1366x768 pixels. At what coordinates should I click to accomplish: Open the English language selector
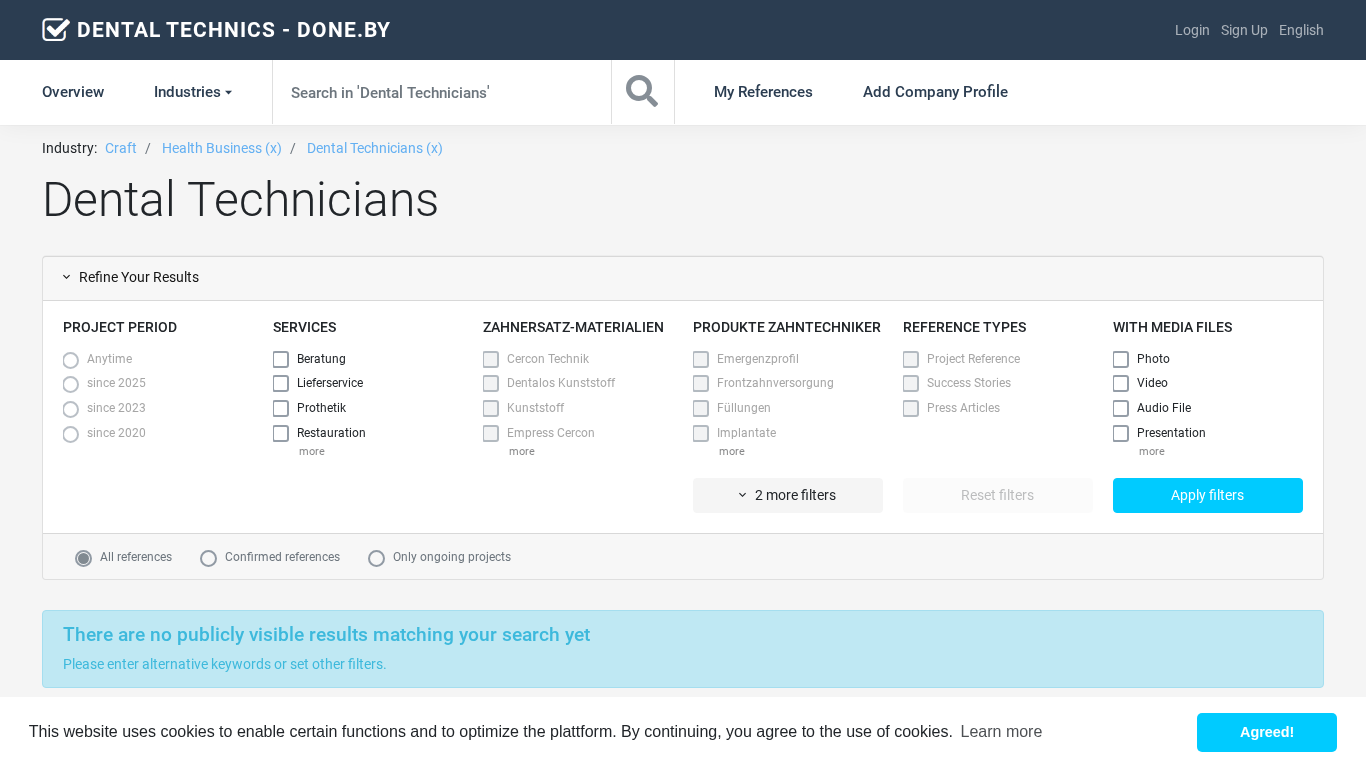pyautogui.click(x=1301, y=30)
